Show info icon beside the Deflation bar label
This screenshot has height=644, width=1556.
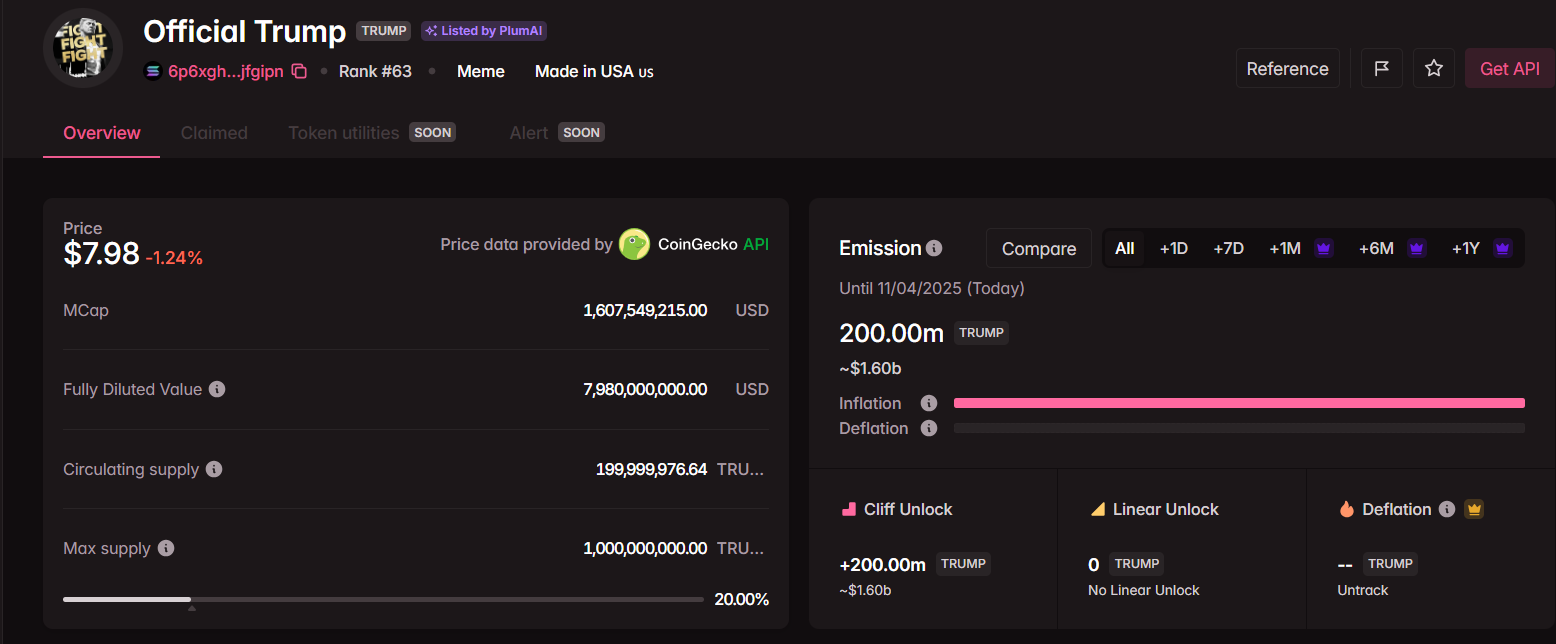click(x=929, y=428)
